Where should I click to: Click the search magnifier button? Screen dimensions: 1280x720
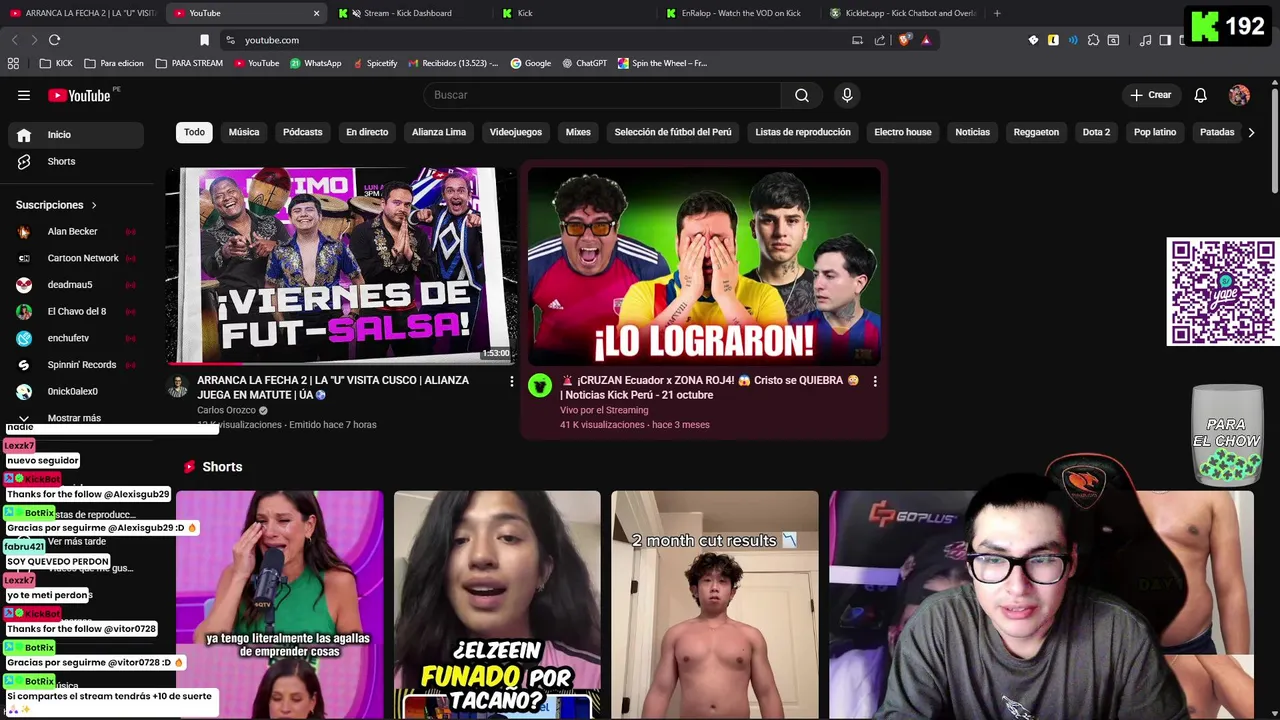pos(802,95)
